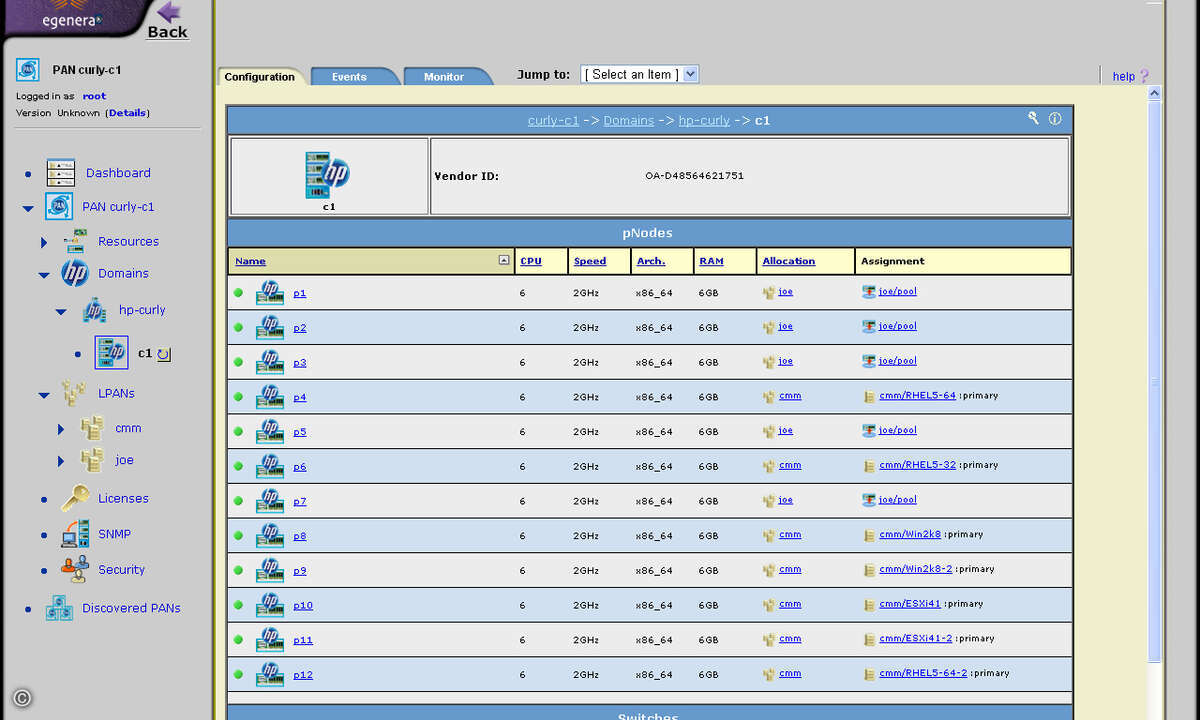
Task: Sort by the Speed column header
Action: click(x=590, y=261)
